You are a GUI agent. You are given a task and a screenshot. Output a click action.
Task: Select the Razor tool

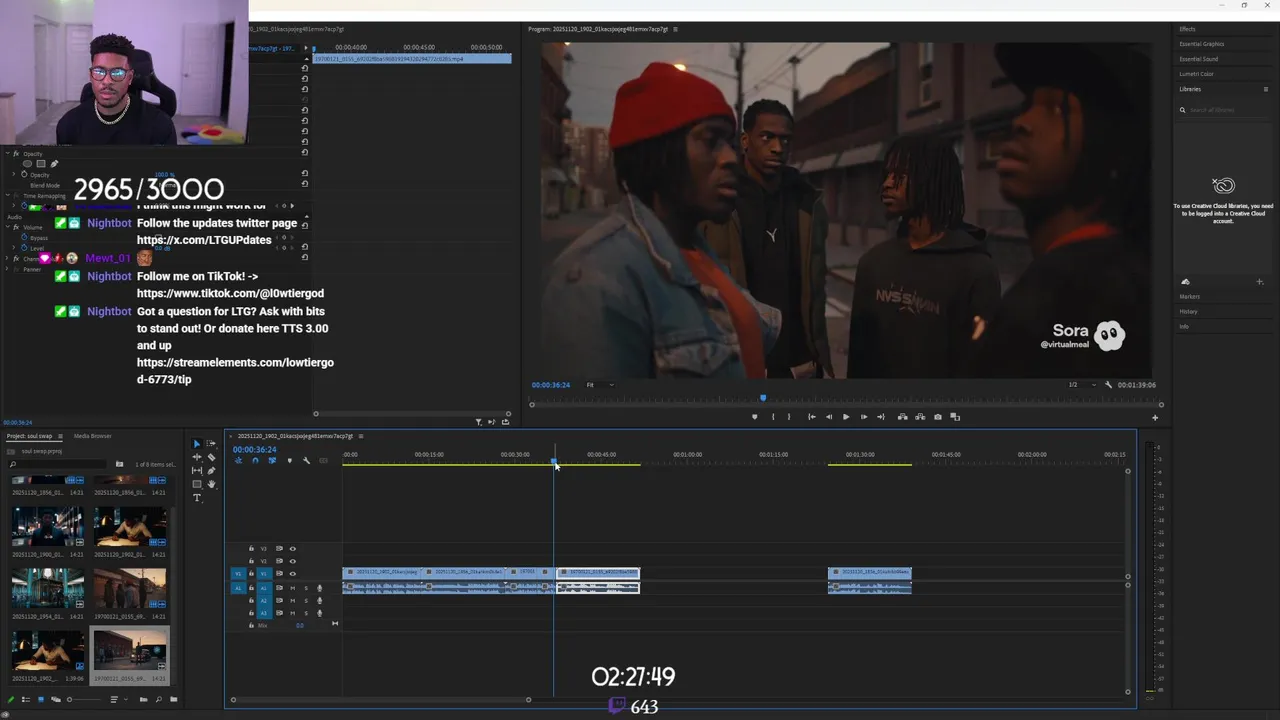[x=211, y=457]
